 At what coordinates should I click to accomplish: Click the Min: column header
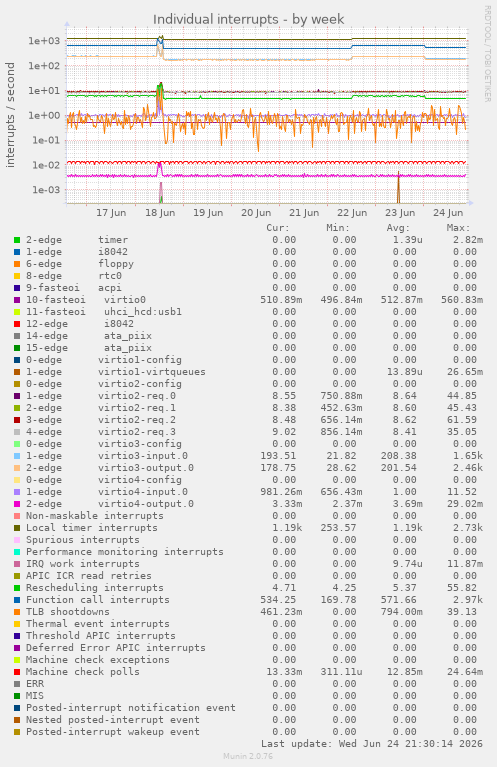point(338,228)
